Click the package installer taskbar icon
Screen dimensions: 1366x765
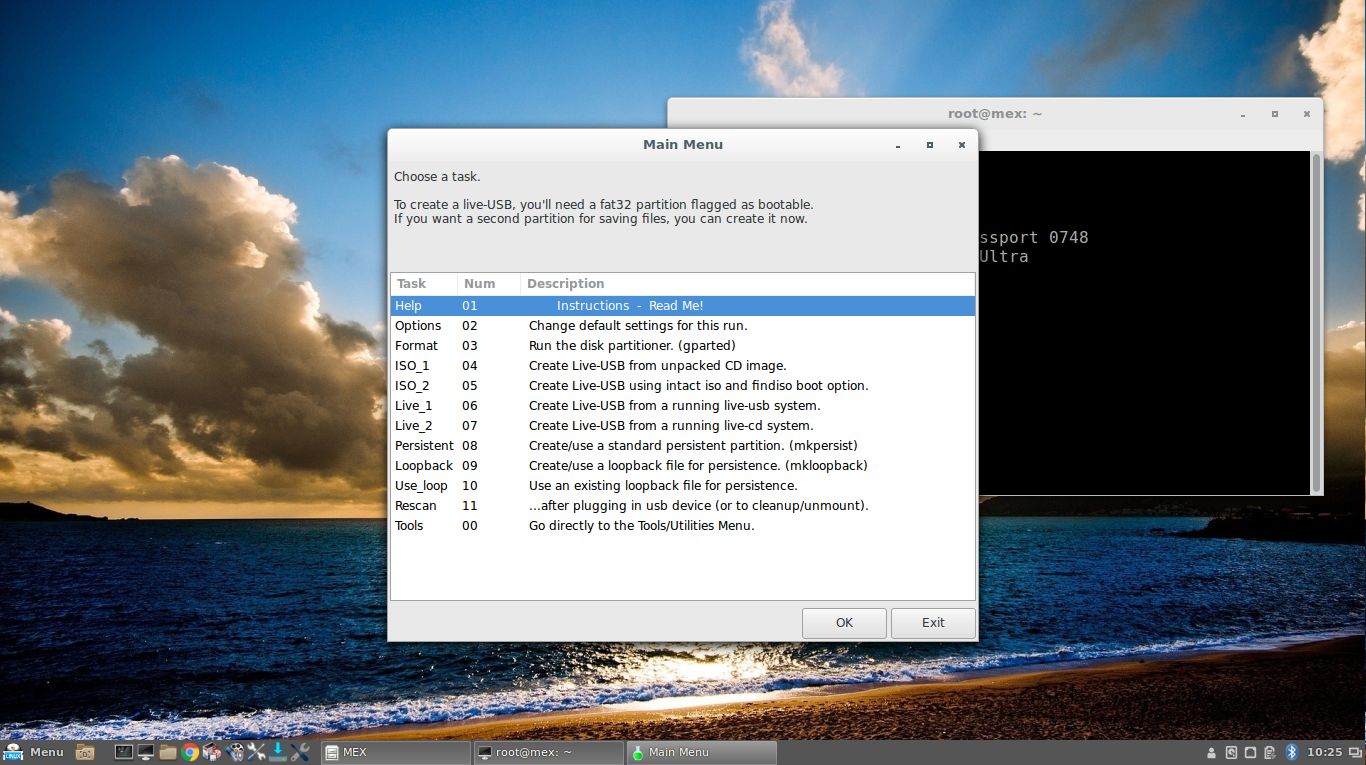(212, 752)
